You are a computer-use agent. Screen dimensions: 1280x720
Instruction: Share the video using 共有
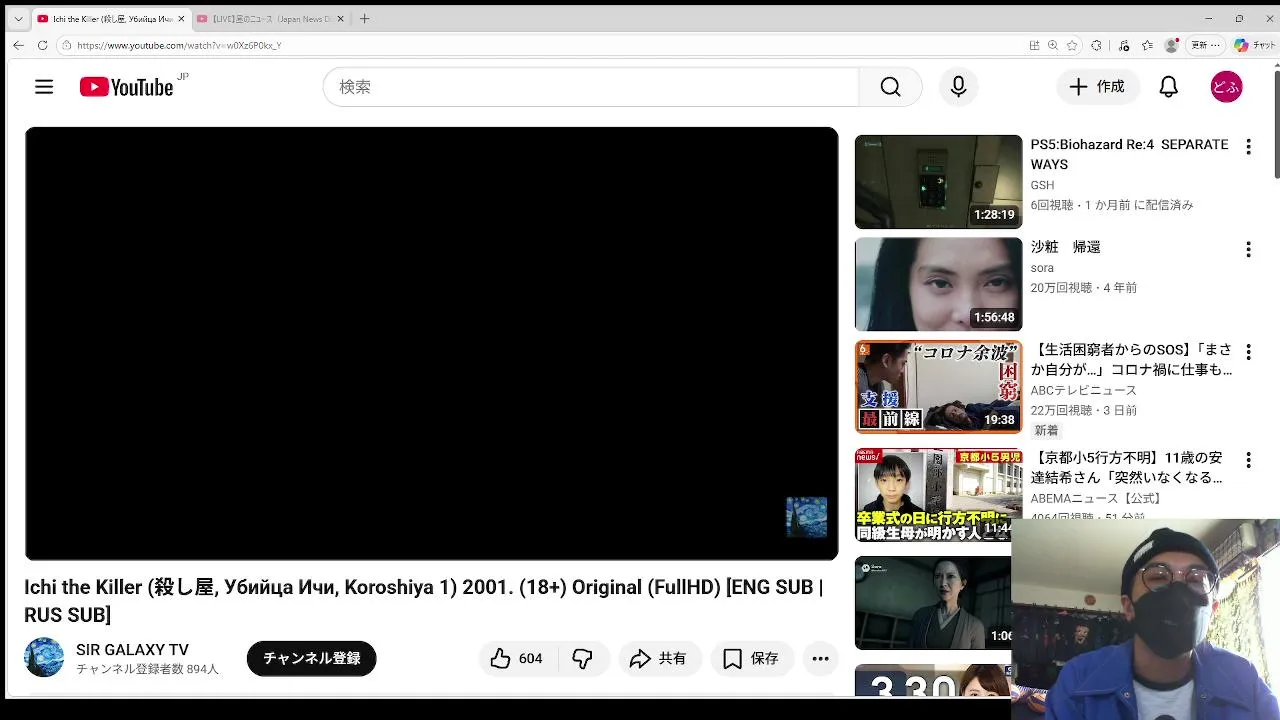[658, 658]
